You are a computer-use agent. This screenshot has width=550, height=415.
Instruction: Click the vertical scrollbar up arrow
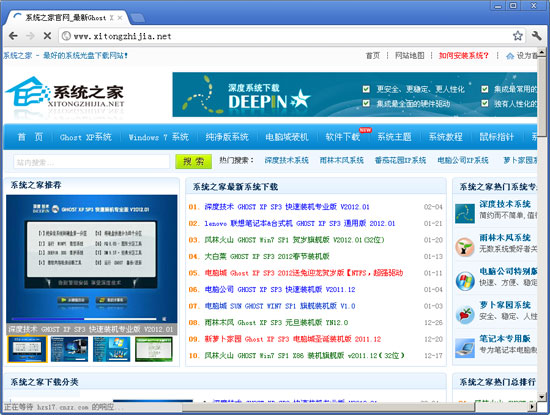point(542,53)
